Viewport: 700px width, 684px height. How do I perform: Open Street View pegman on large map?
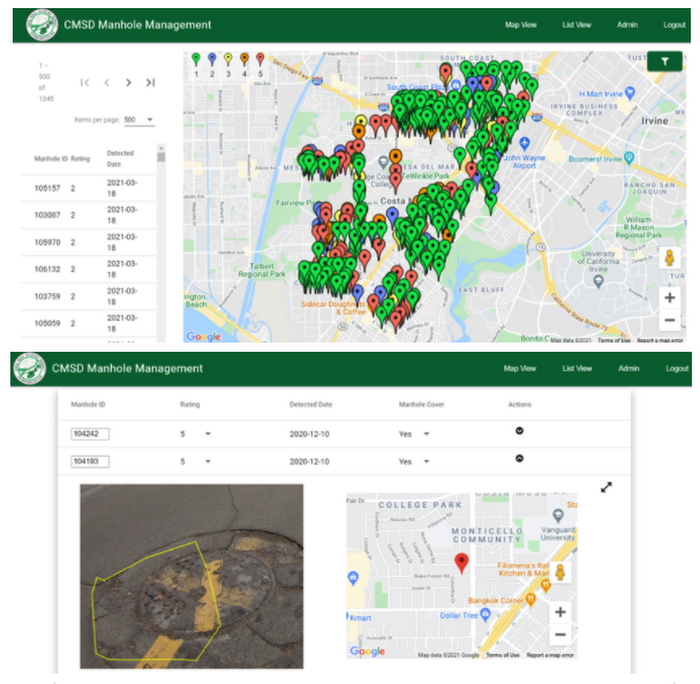(669, 258)
